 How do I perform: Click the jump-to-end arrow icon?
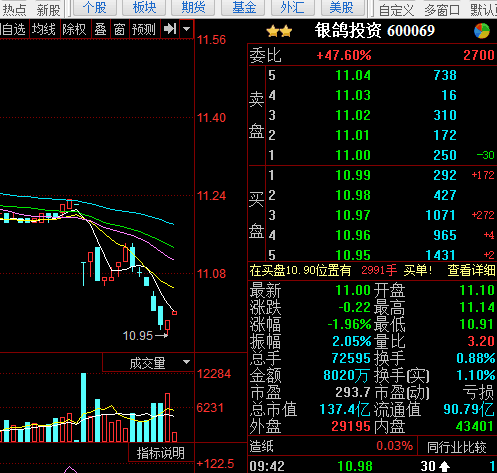pos(170,29)
